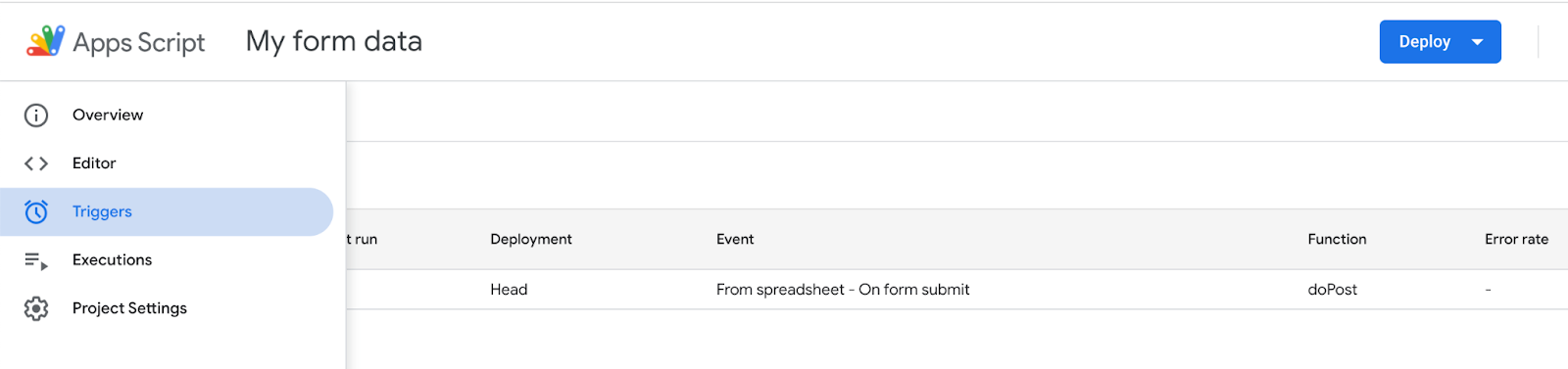Switch to the Editor page
The image size is (1568, 369).
[167, 163]
